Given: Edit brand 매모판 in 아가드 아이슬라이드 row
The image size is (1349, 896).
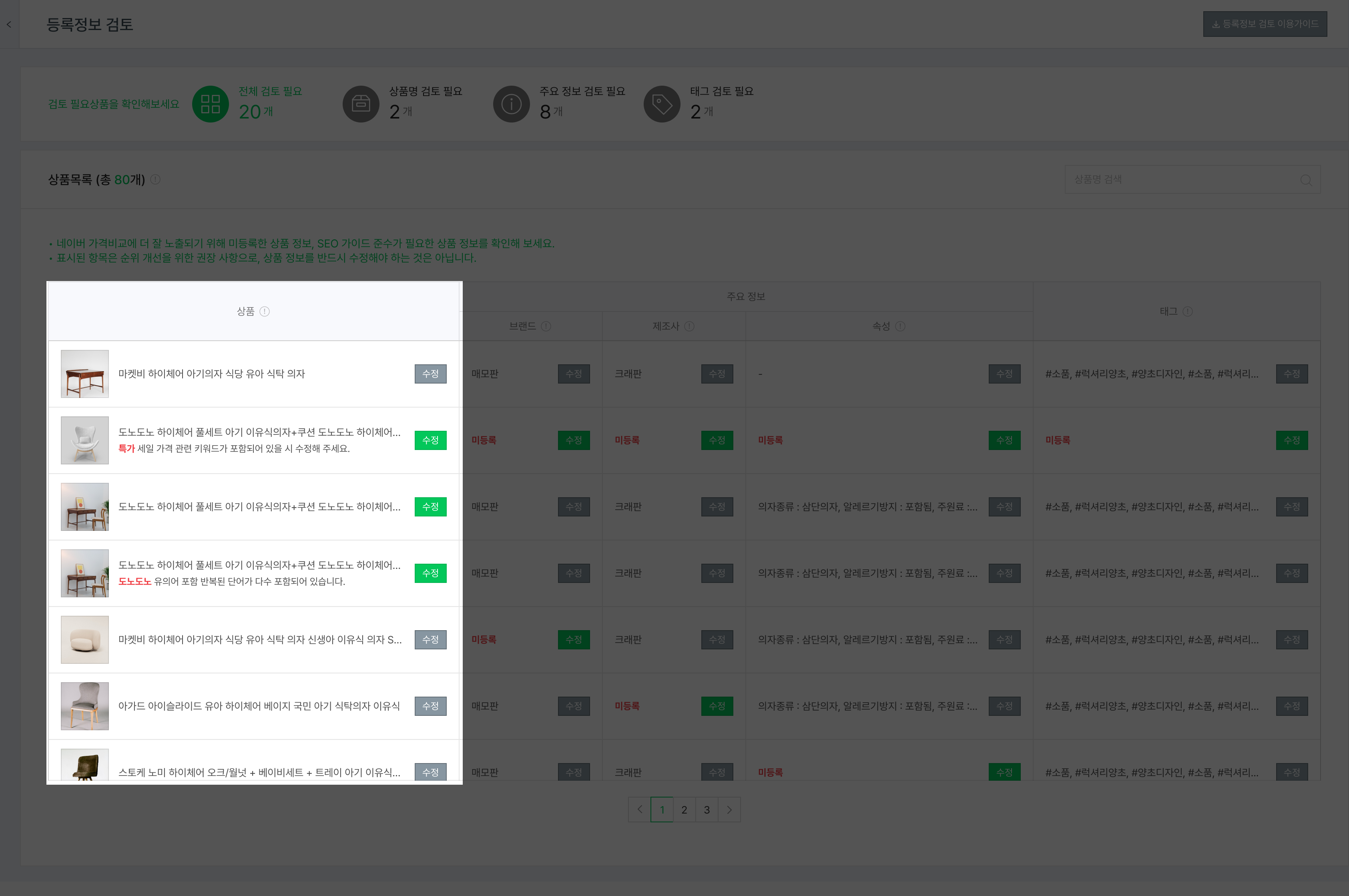Looking at the screenshot, I should [x=574, y=706].
